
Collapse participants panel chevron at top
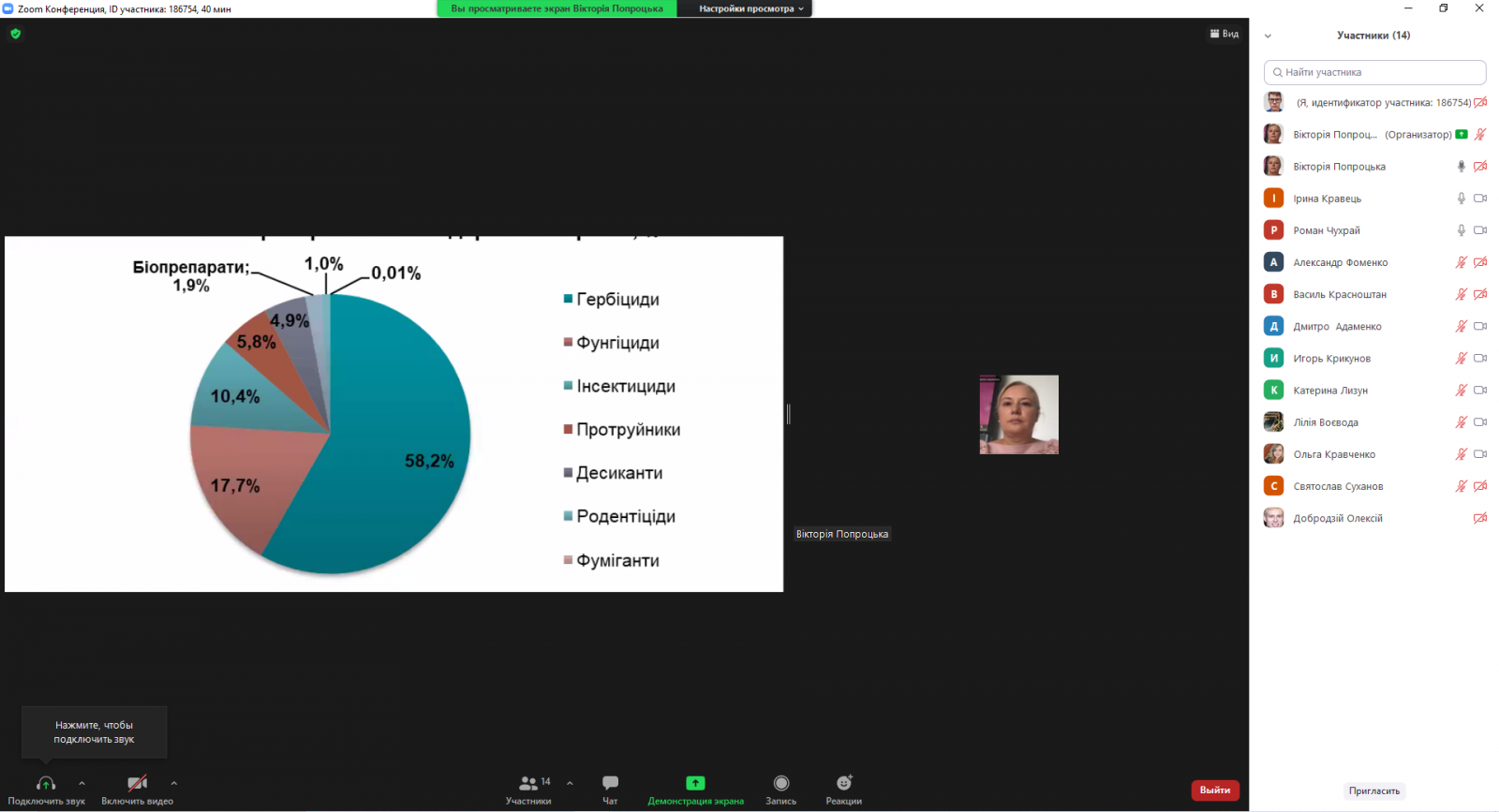click(x=1268, y=36)
